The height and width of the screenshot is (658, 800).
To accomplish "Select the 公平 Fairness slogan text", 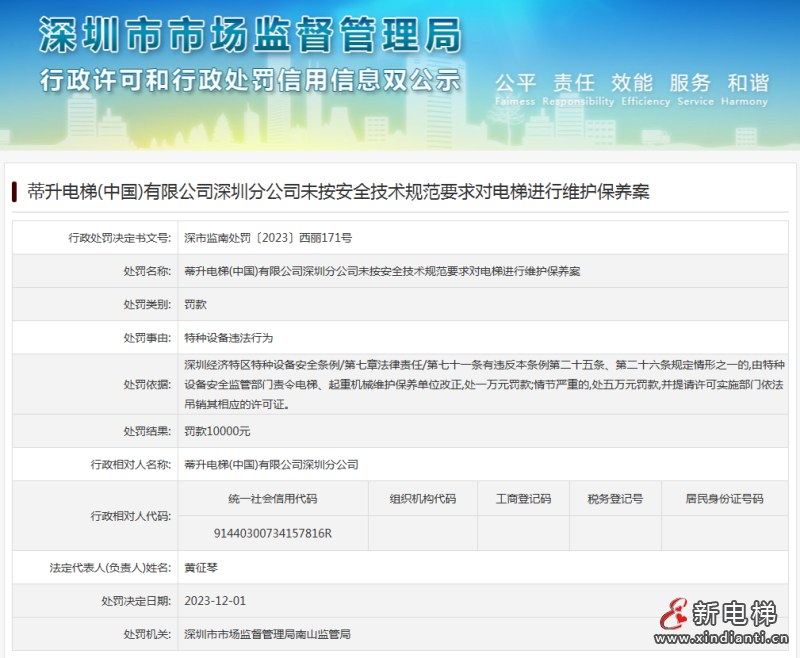I will tap(516, 83).
